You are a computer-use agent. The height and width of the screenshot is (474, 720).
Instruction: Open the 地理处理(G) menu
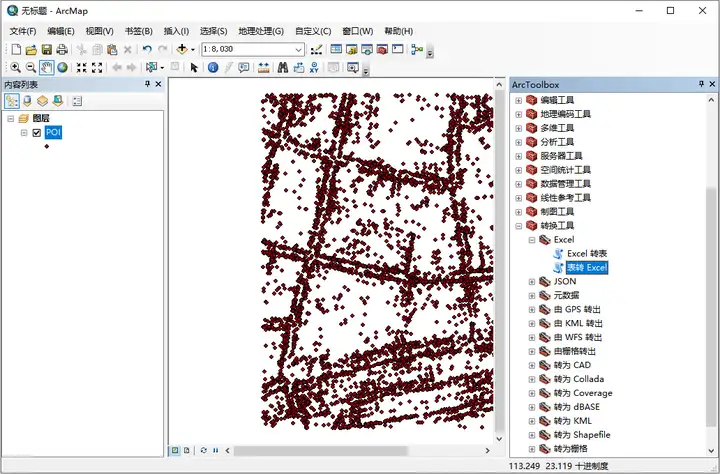(x=259, y=31)
